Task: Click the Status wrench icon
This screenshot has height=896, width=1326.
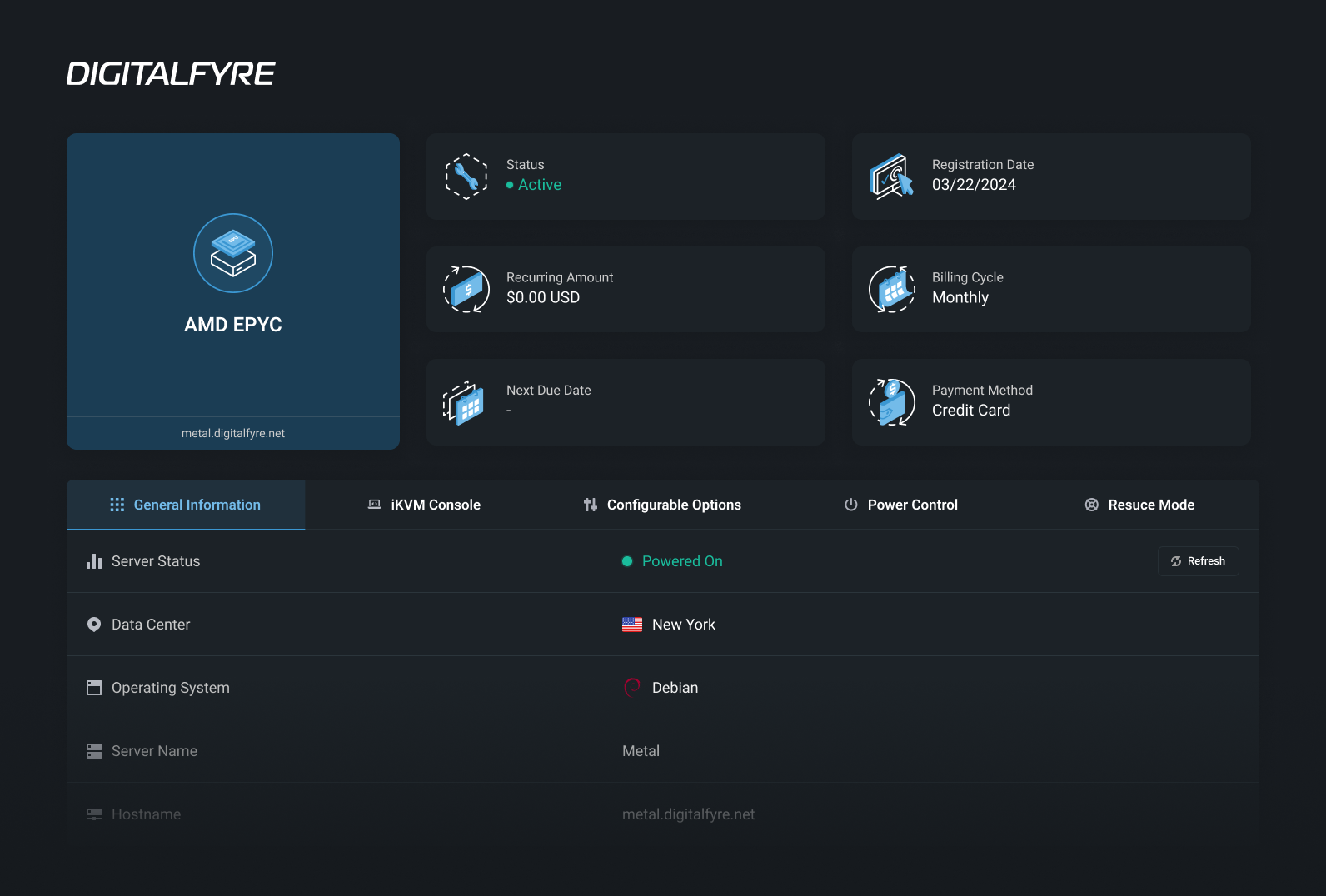Action: (x=466, y=177)
